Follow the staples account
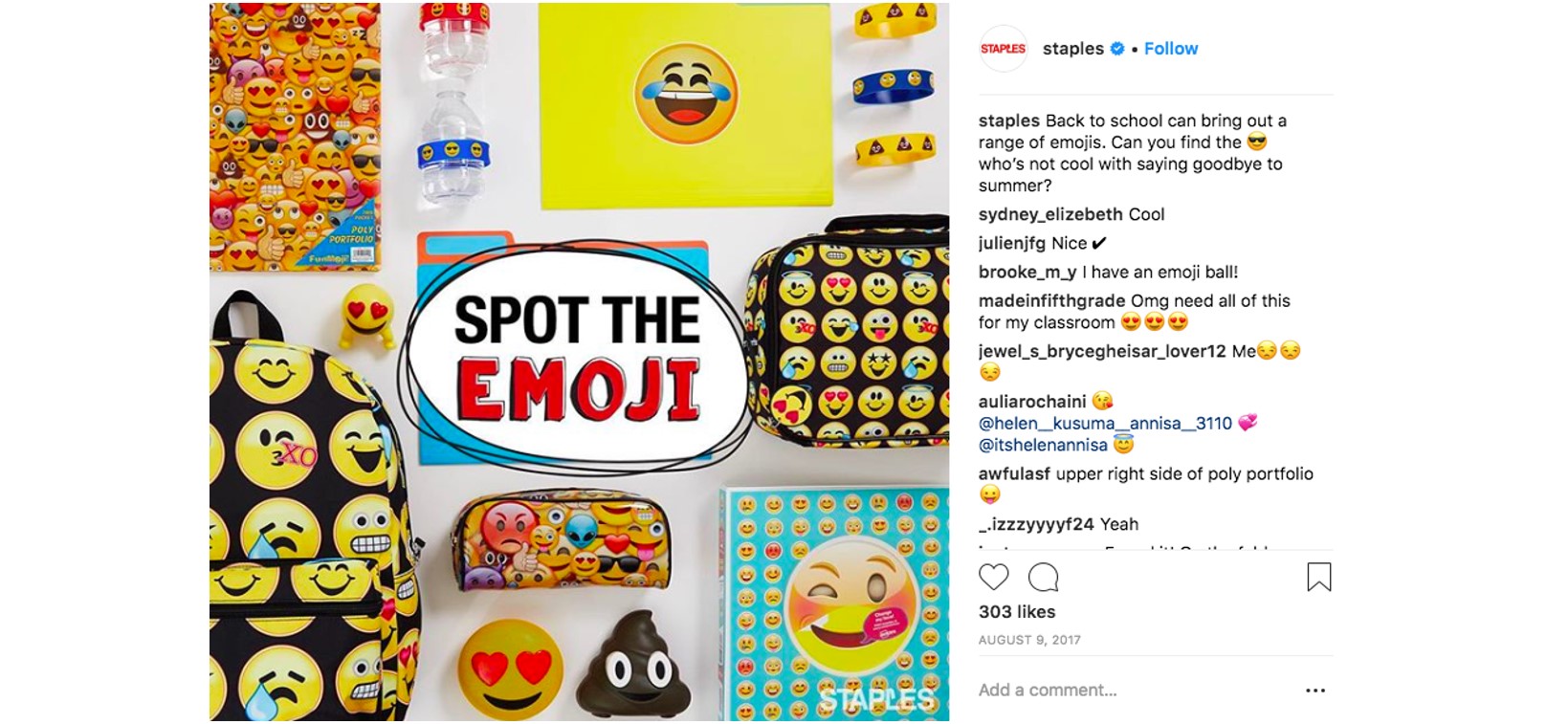The width and height of the screenshot is (1568, 724). pos(1171,49)
